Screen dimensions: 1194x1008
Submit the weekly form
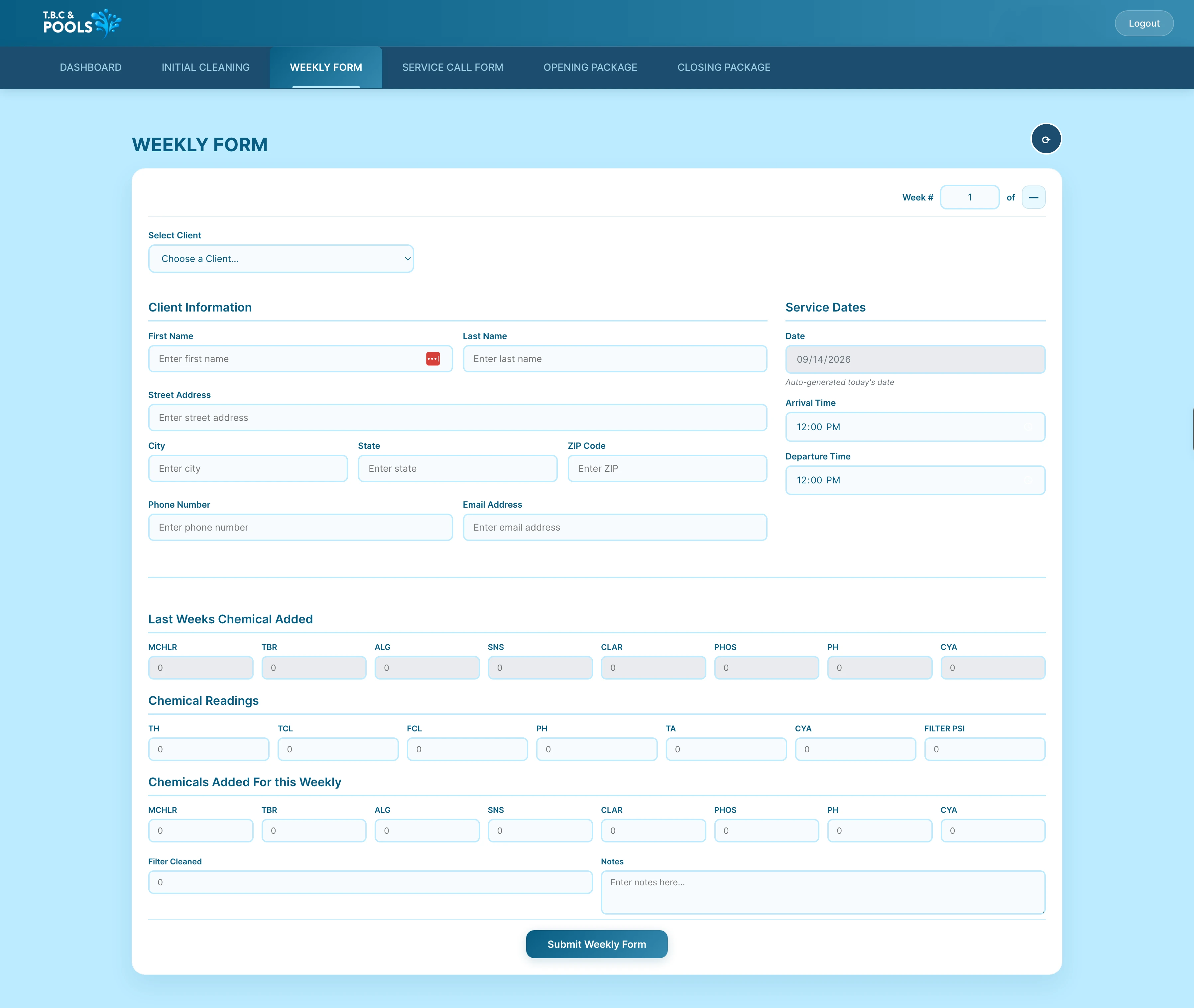pos(596,944)
